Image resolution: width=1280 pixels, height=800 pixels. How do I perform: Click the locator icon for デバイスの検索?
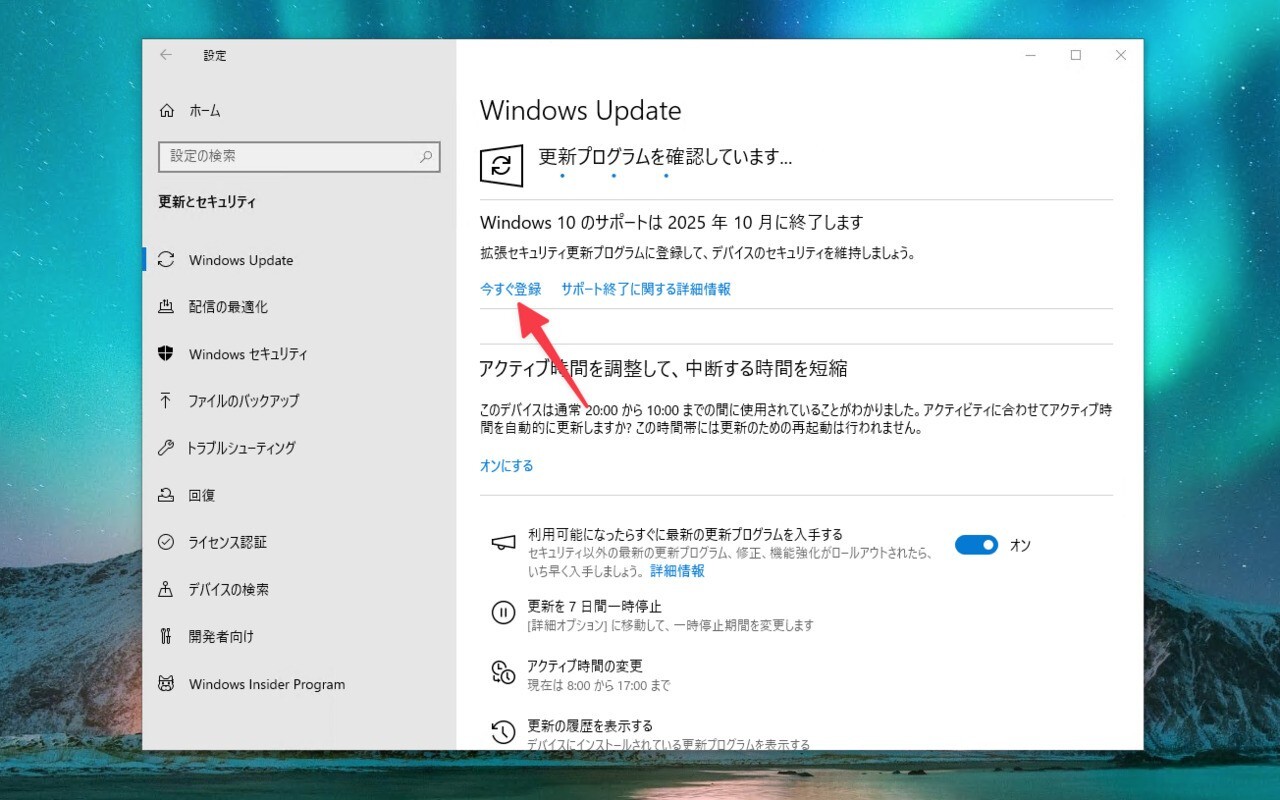[x=166, y=589]
